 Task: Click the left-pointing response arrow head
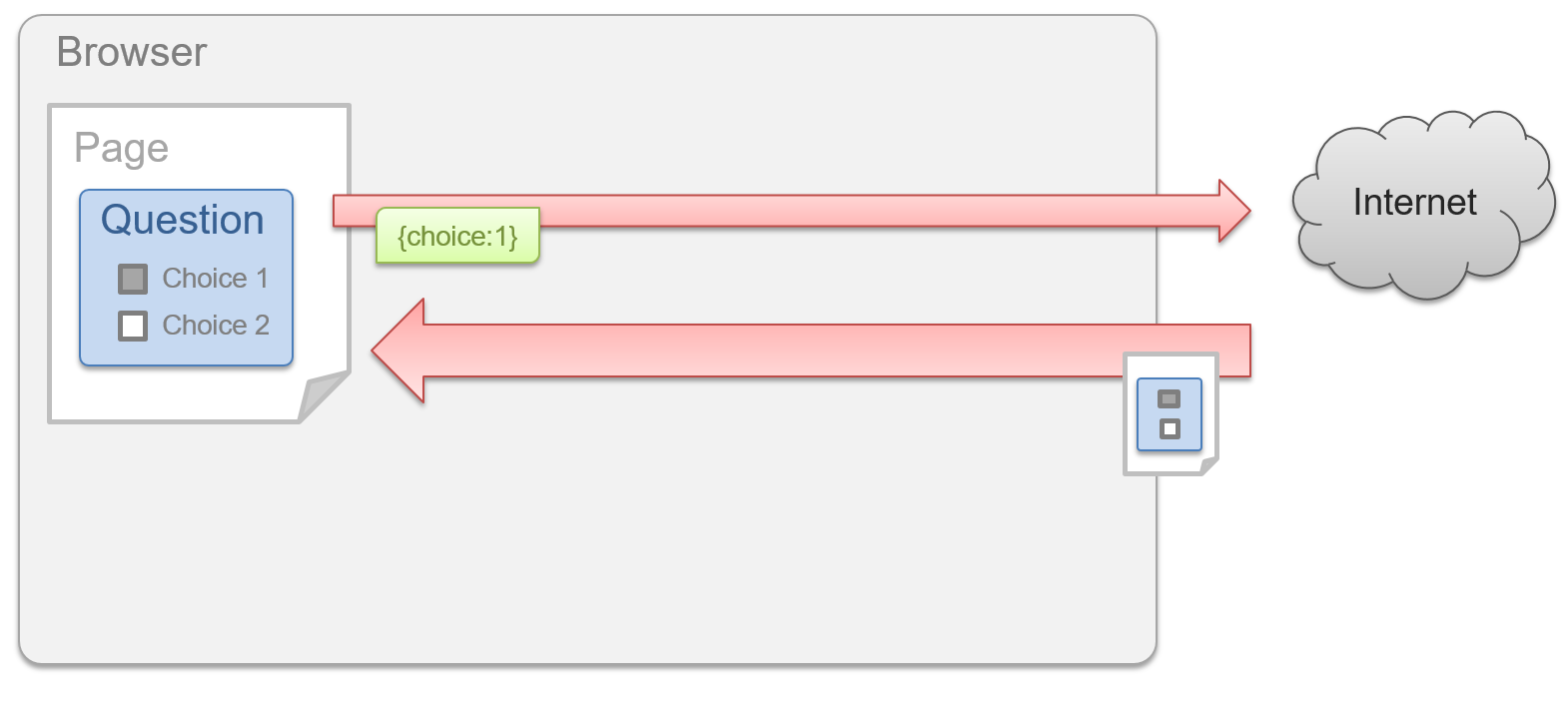click(397, 351)
